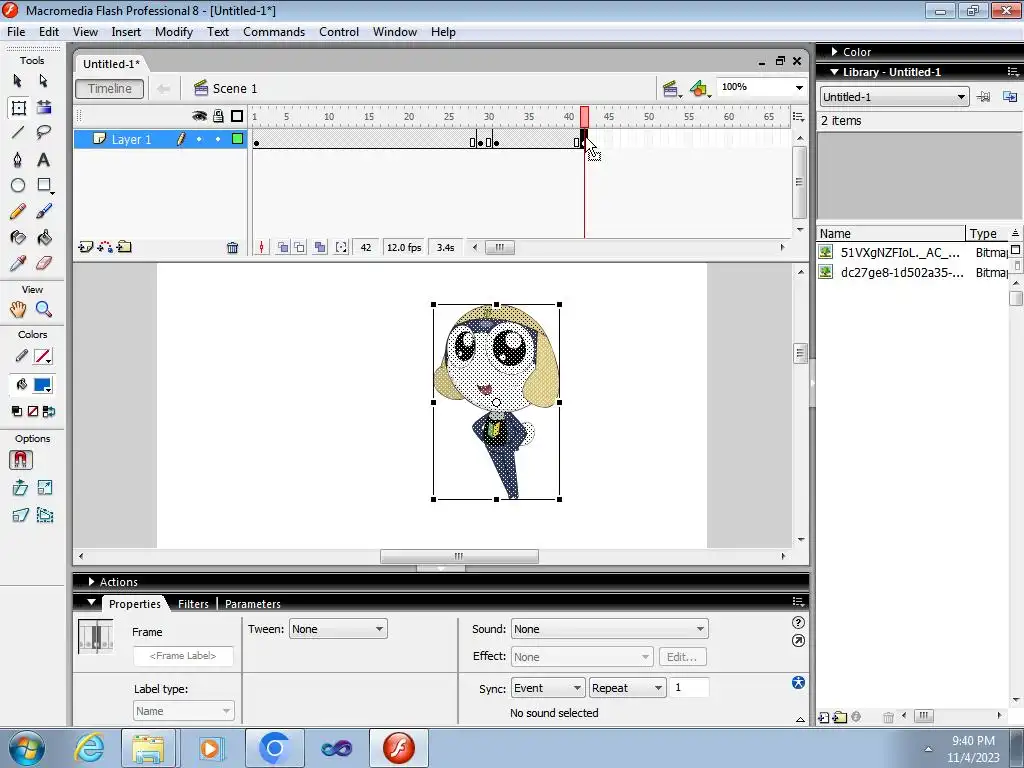Switch to the Filters tab
Screen dimensions: 1024x768
click(193, 604)
